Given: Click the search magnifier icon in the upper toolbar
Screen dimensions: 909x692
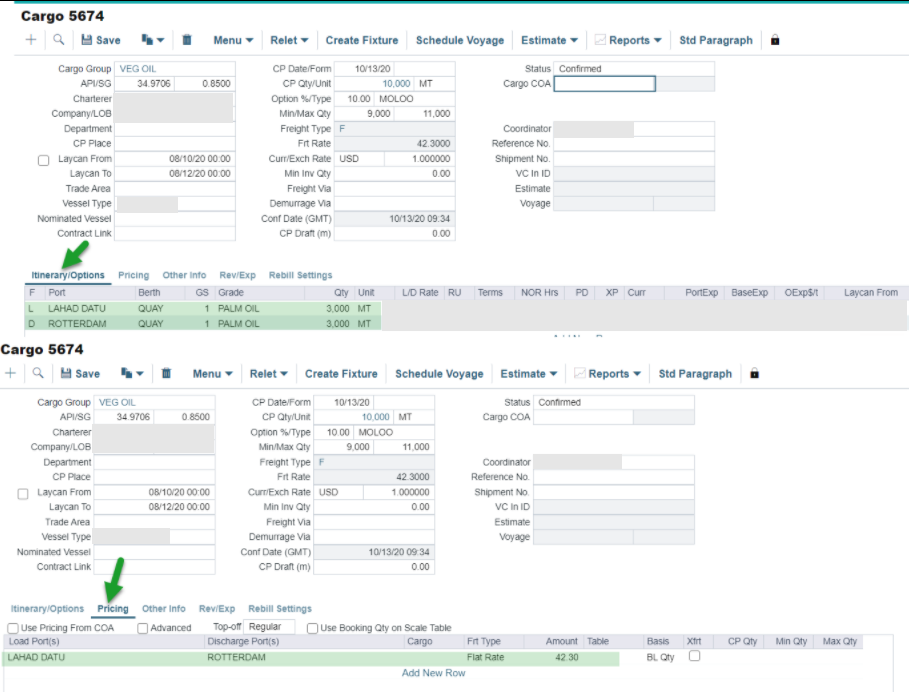Looking at the screenshot, I should pyautogui.click(x=59, y=40).
